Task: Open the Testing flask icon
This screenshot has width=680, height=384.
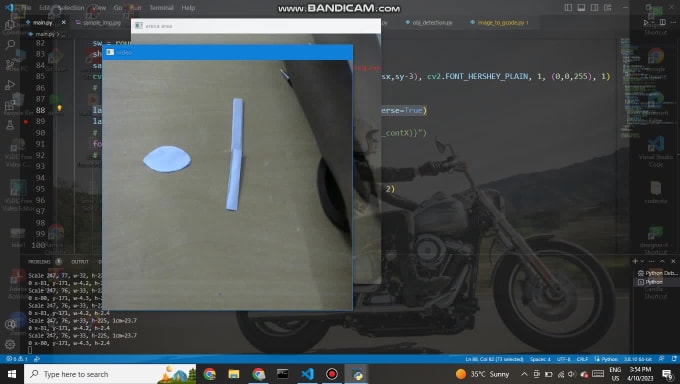Action: click(10, 125)
